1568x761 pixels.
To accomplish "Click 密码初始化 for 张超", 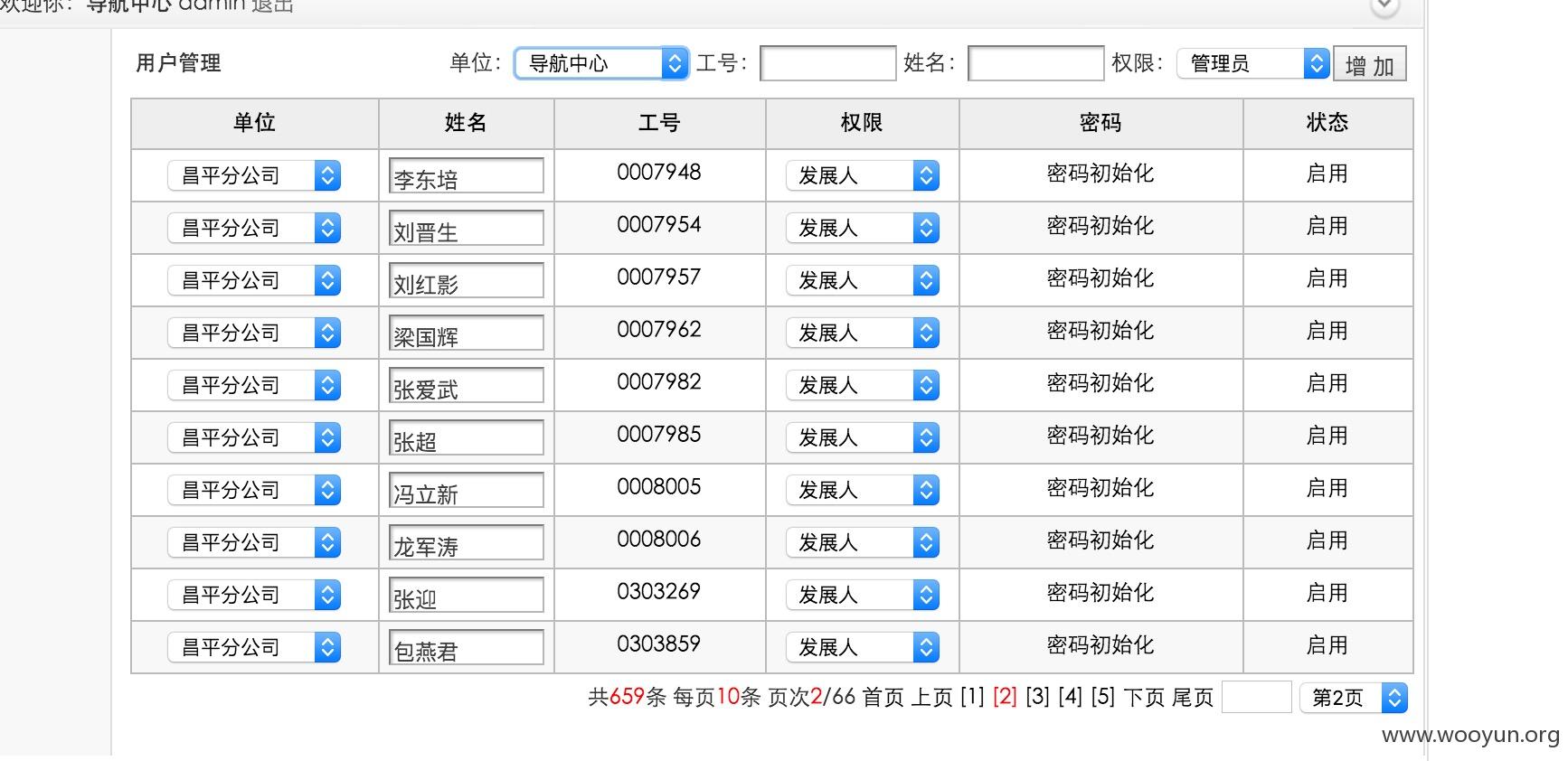I will [x=1100, y=436].
